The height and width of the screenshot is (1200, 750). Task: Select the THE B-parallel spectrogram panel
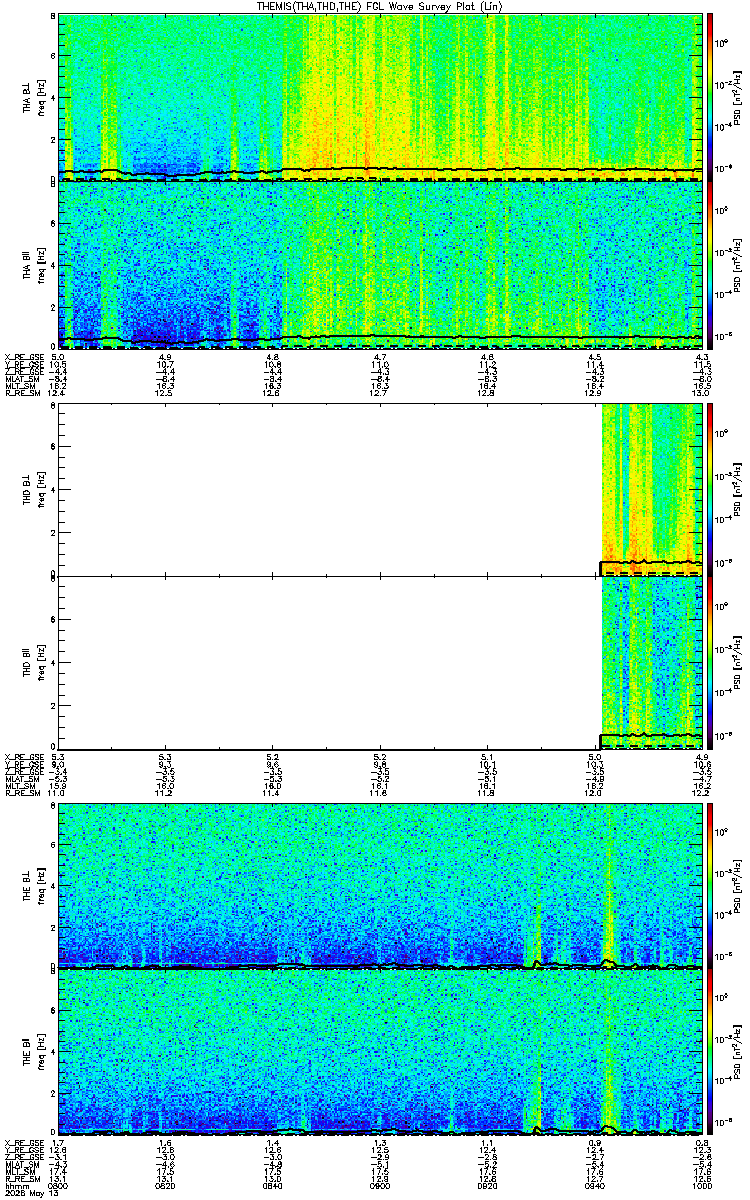380,1052
